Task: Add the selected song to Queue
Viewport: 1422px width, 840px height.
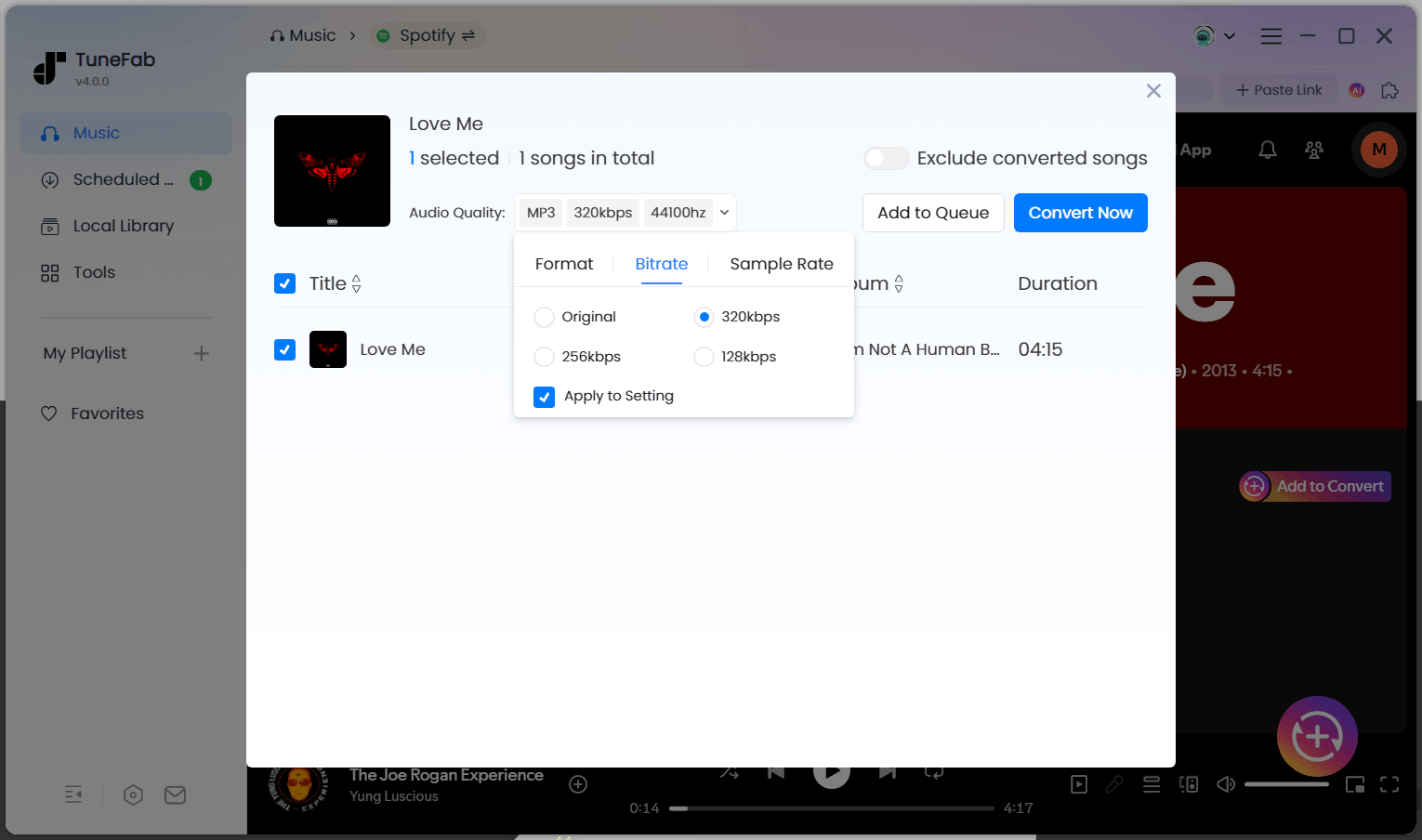Action: [933, 213]
